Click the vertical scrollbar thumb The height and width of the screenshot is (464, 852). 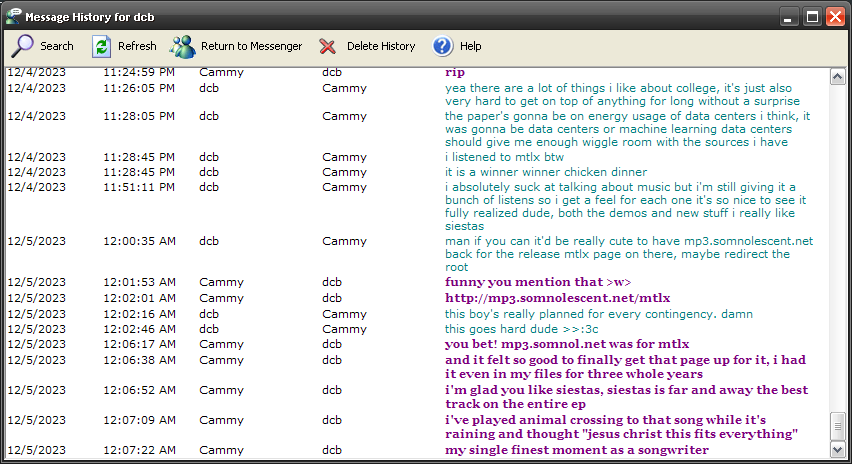click(x=838, y=427)
